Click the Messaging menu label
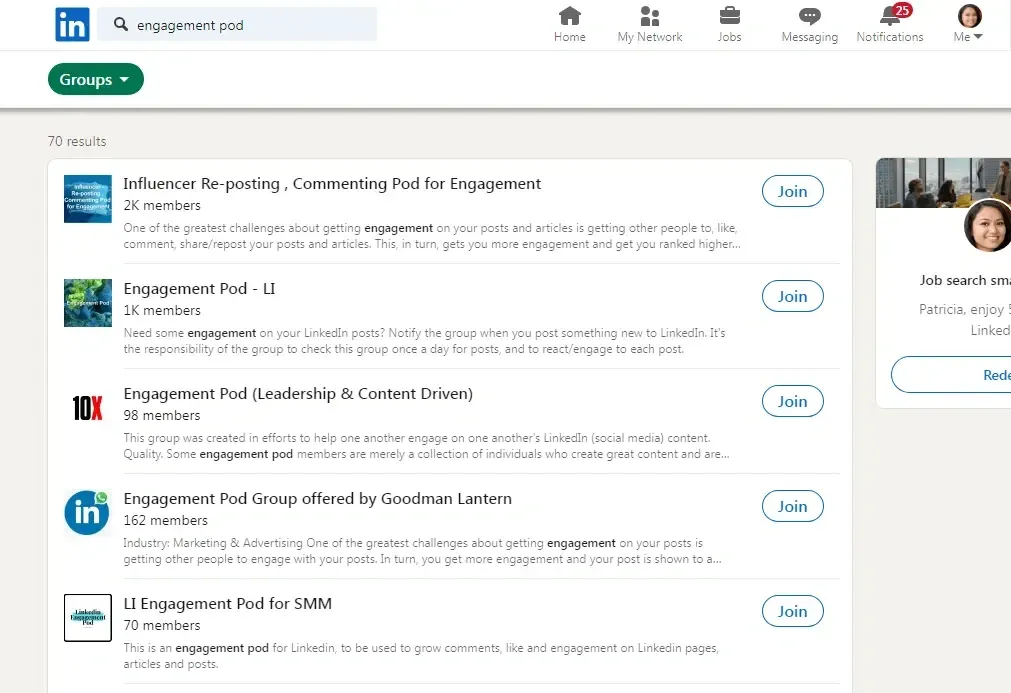The height and width of the screenshot is (693, 1011). pyautogui.click(x=810, y=37)
